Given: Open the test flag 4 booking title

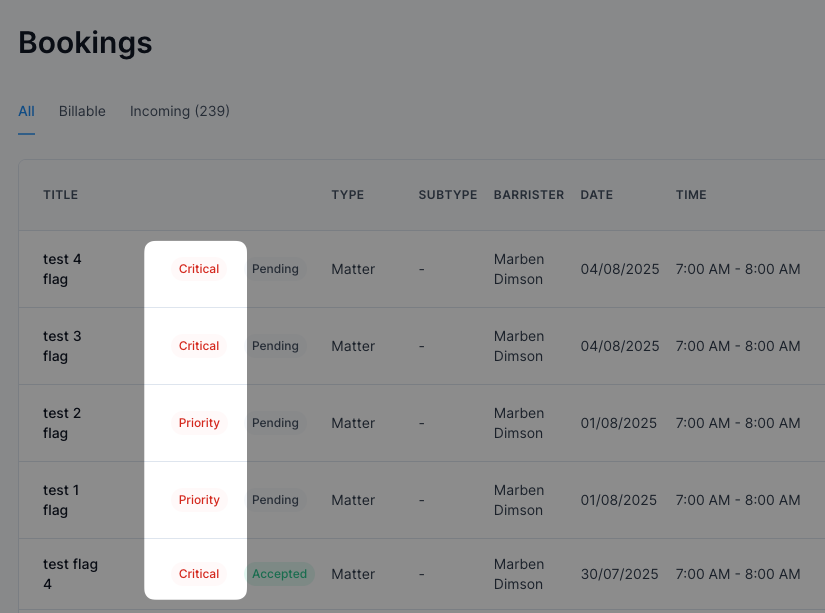Looking at the screenshot, I should point(71,574).
